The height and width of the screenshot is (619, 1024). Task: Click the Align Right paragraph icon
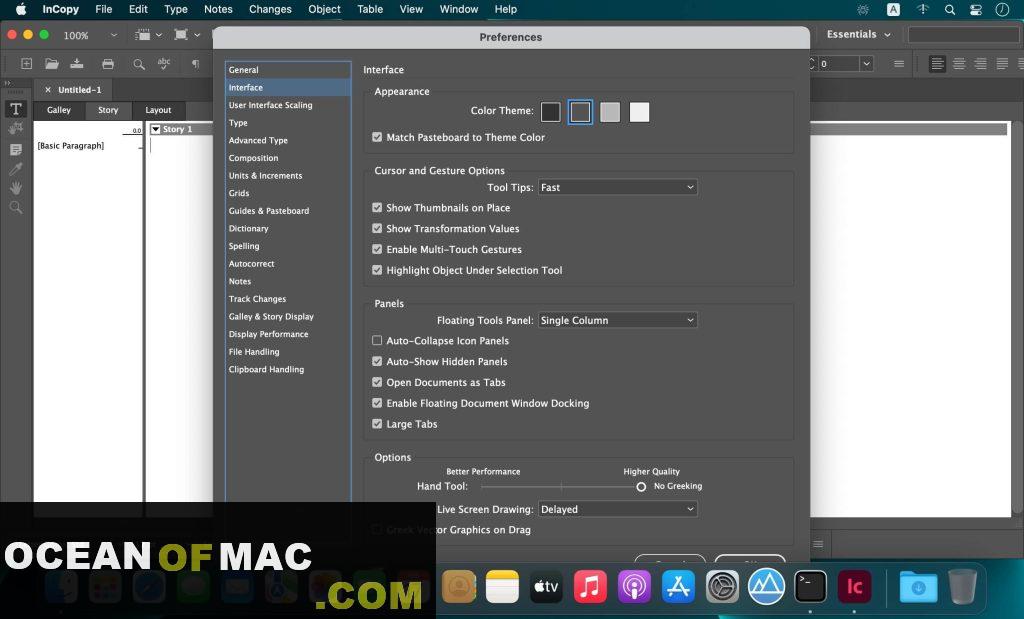980,64
